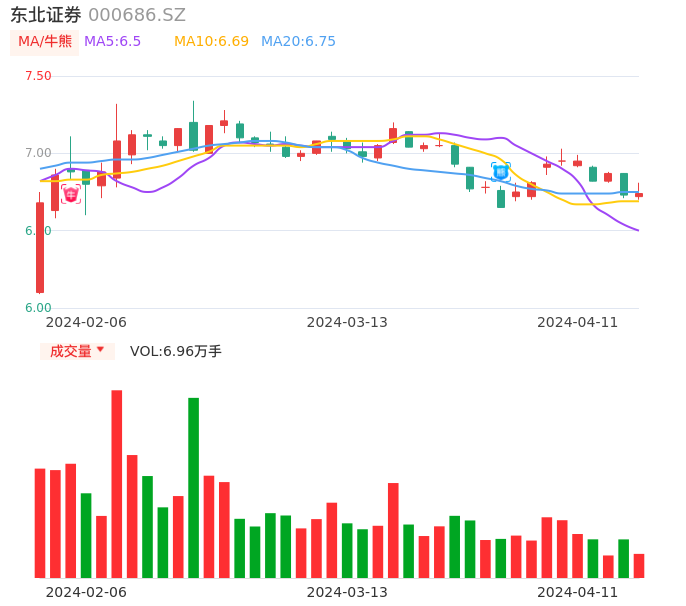The image size is (686, 606).
Task: Click the blue bear marker icon on the chart
Action: (x=500, y=172)
